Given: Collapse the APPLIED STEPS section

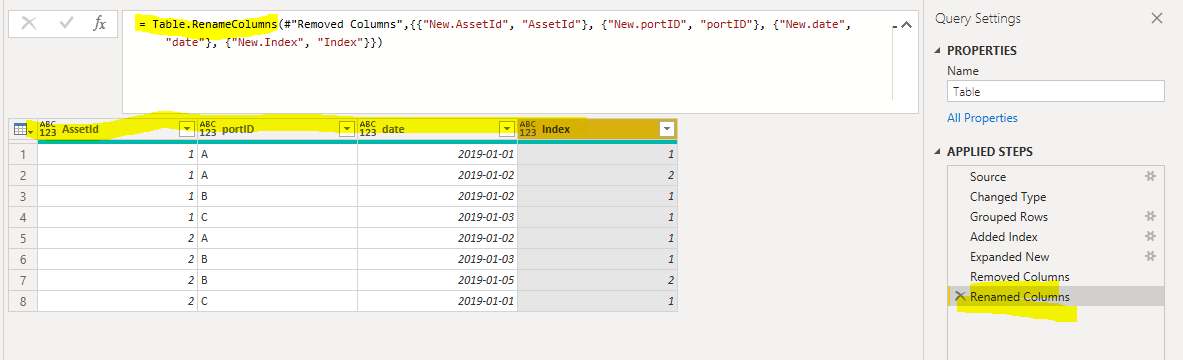Looking at the screenshot, I should click(x=938, y=152).
